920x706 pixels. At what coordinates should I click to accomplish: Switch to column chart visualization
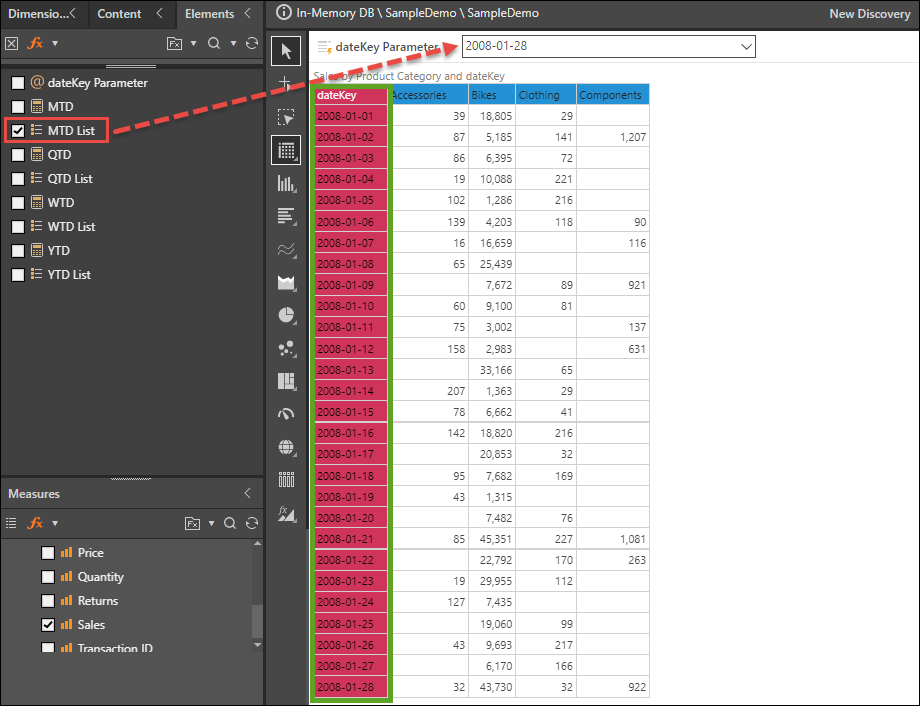tap(287, 184)
